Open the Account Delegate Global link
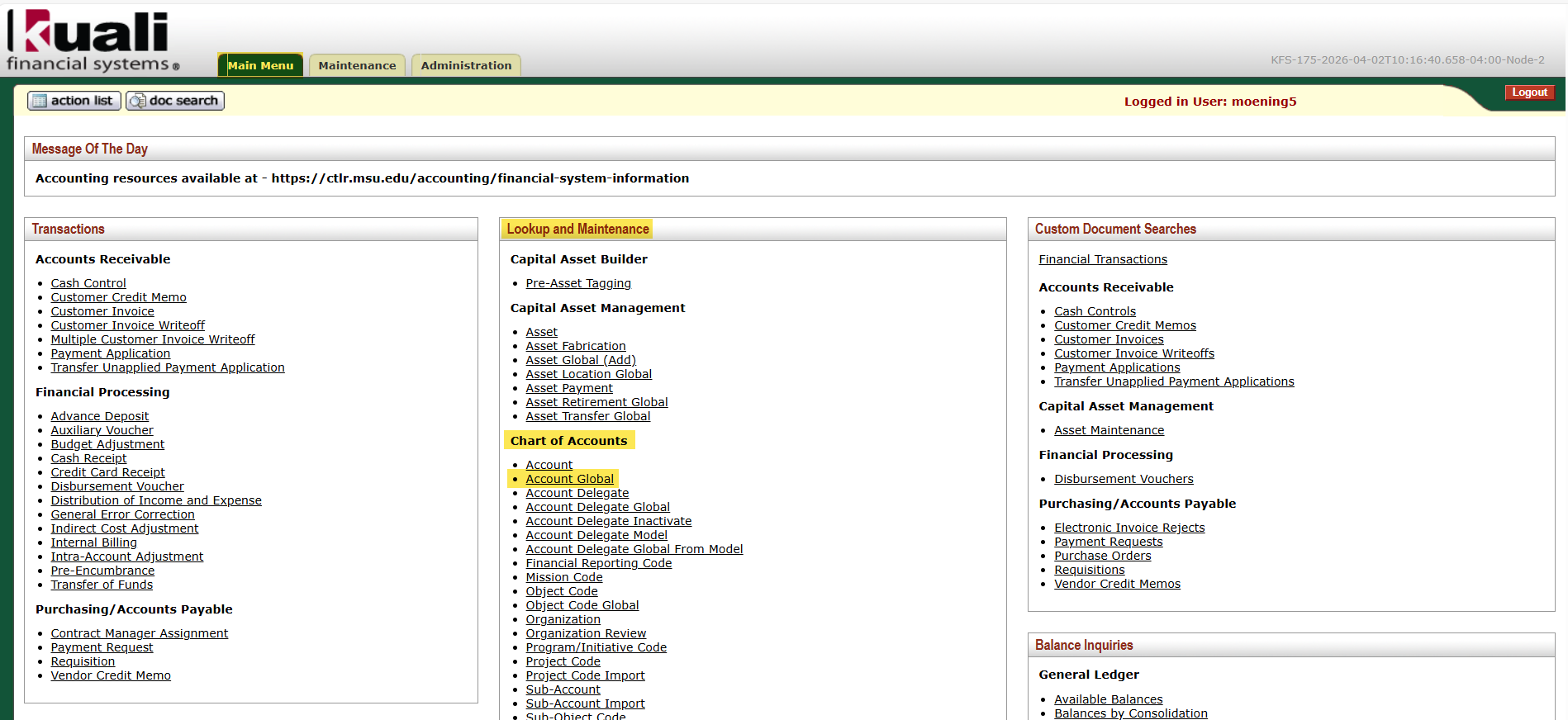This screenshot has width=1568, height=720. click(598, 507)
